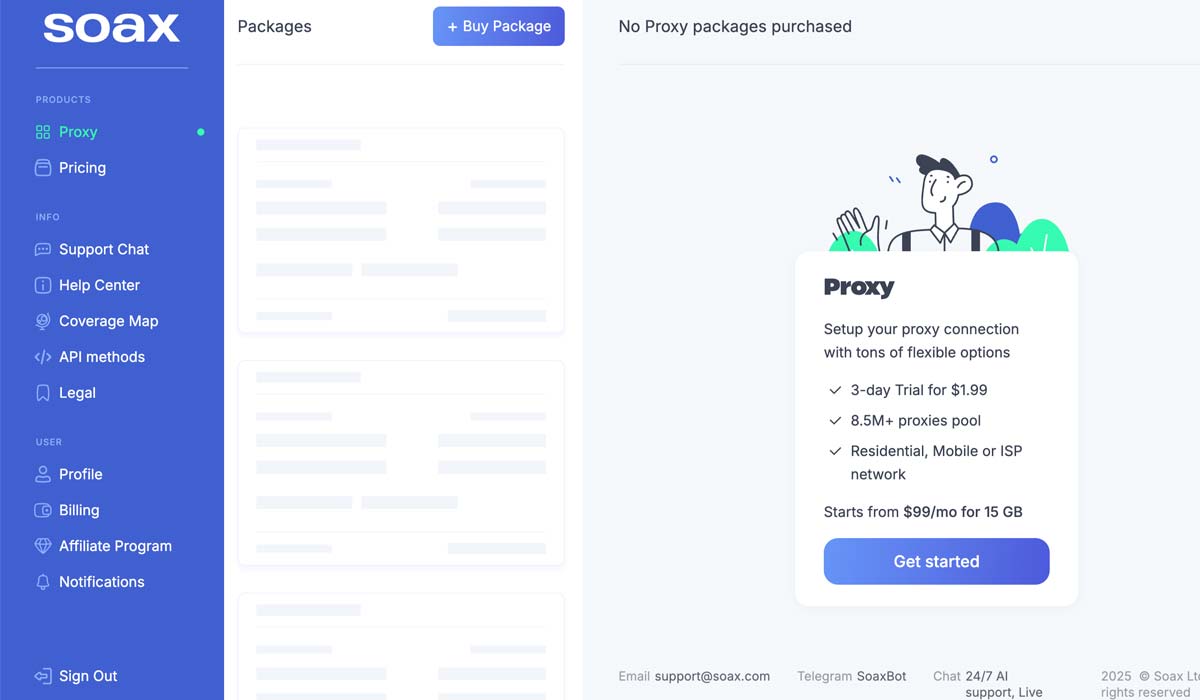Click the Notifications bell icon

[x=43, y=582]
